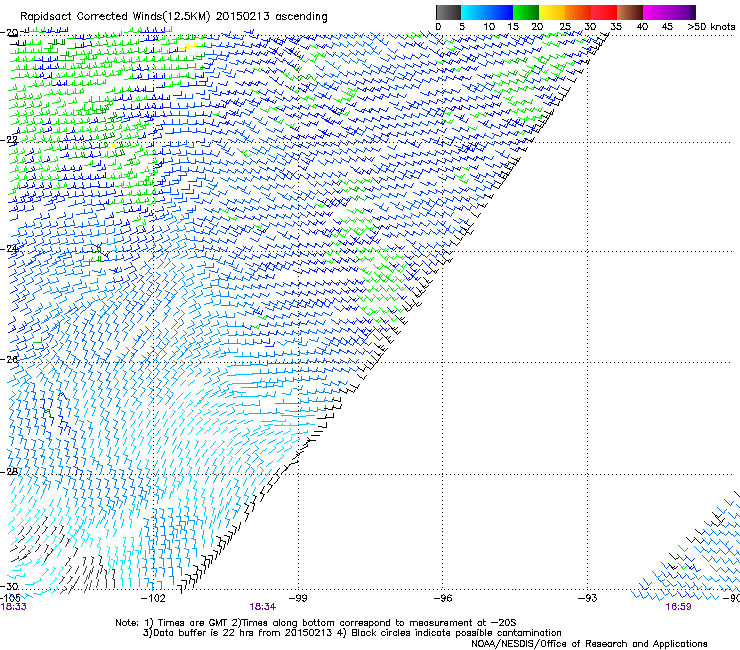This screenshot has width=740, height=650.
Task: Click the orange legend color segment
Action: click(x=578, y=12)
